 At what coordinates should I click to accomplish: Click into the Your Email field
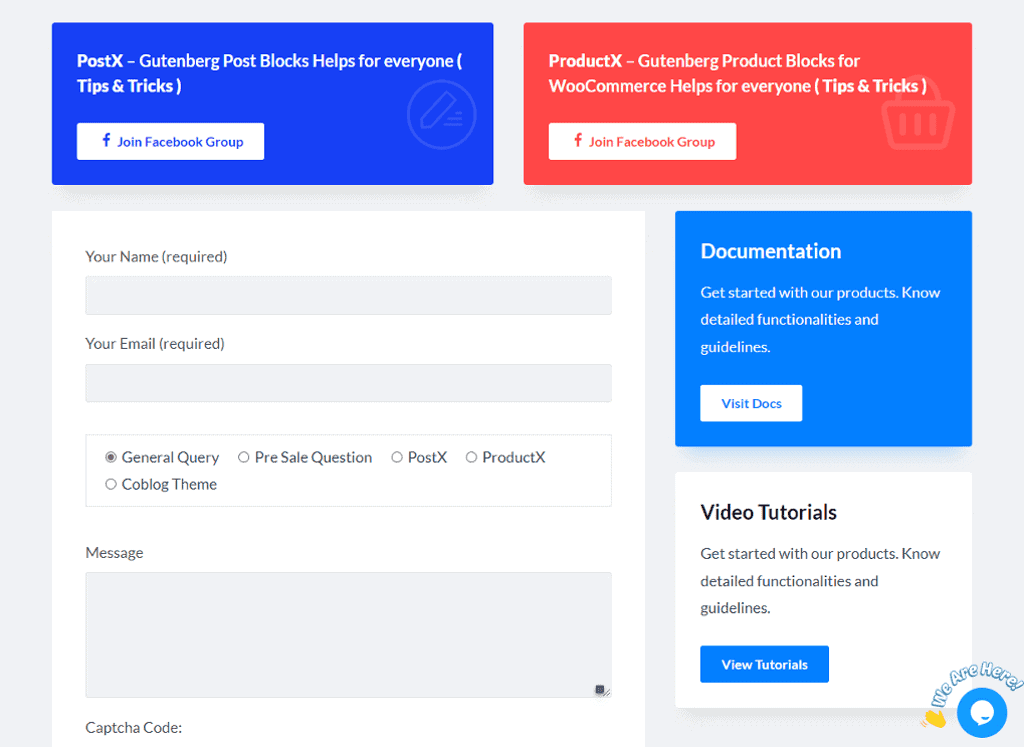tap(348, 383)
